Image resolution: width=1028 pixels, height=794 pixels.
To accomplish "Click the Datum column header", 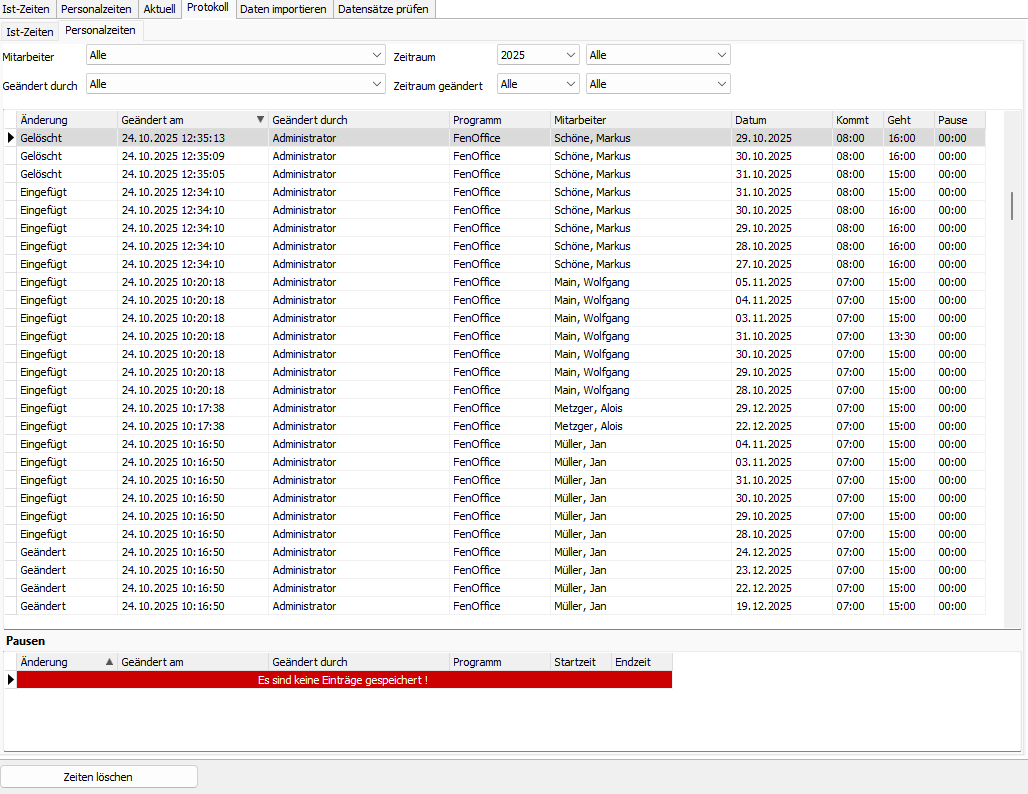I will (781, 120).
